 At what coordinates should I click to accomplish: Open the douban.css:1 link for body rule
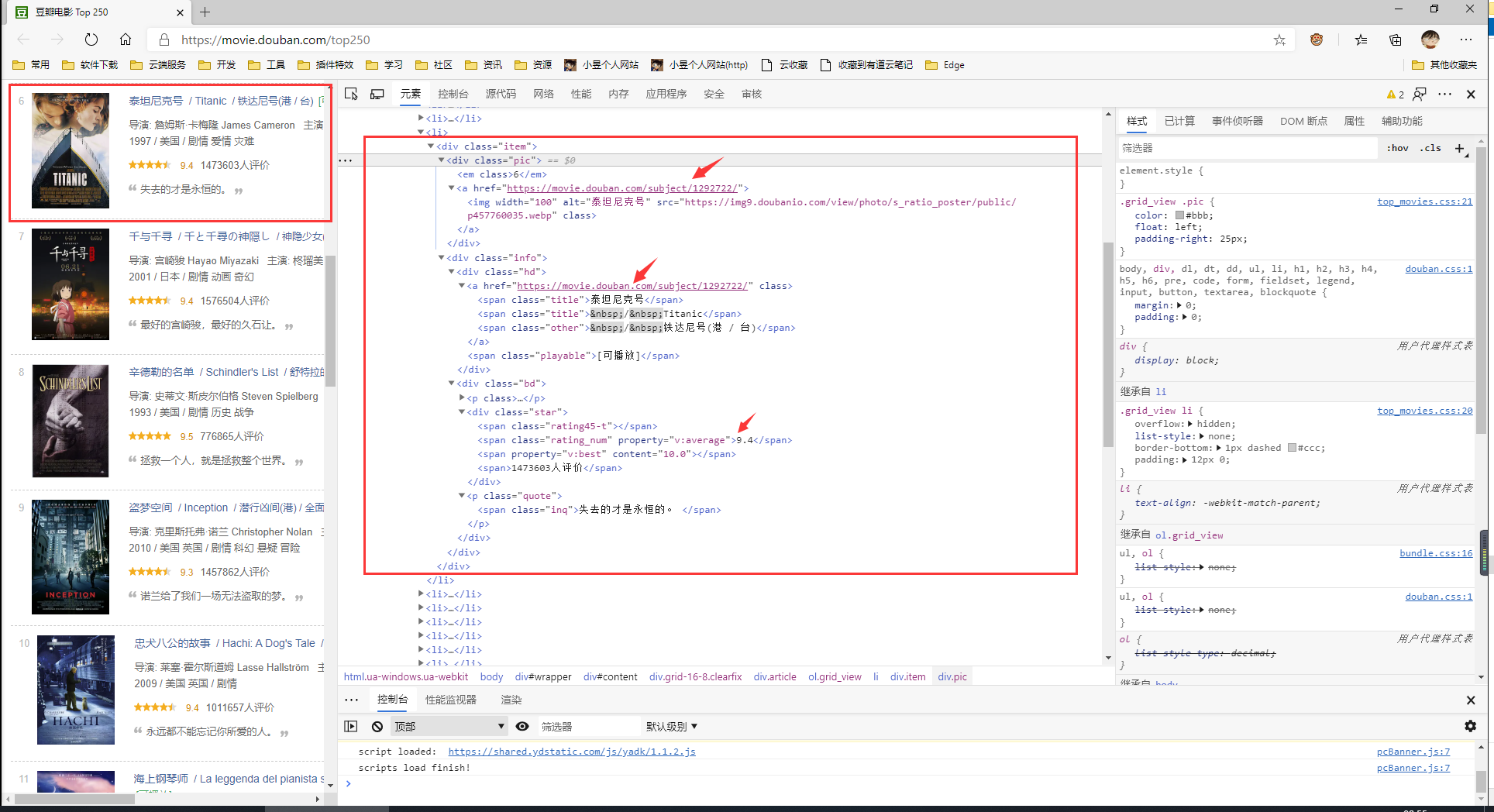click(x=1439, y=269)
